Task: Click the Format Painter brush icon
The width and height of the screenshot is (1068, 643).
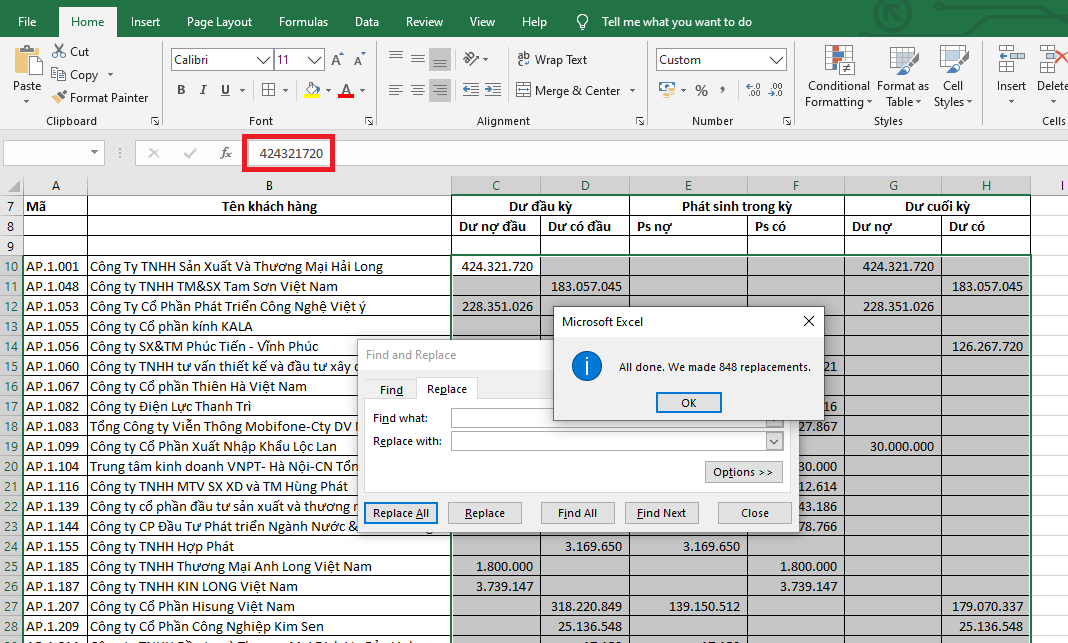Action: tap(58, 98)
